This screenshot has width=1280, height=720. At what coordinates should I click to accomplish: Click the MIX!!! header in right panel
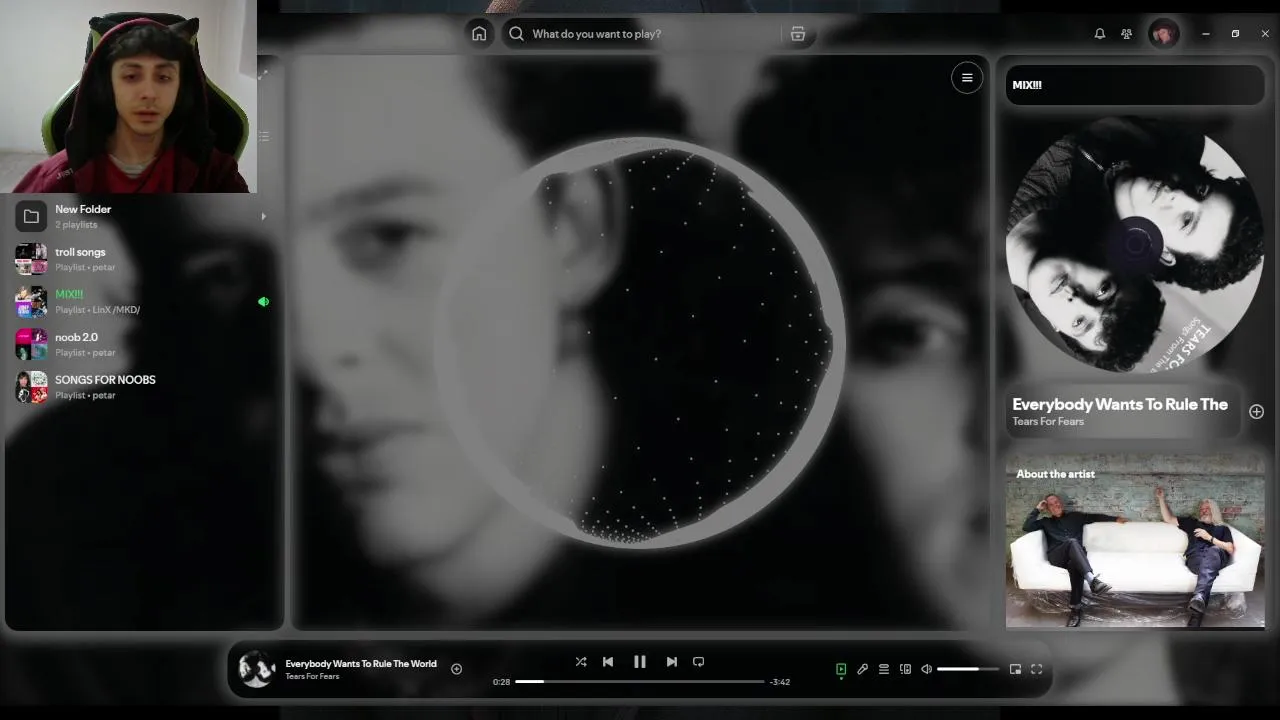point(1027,85)
